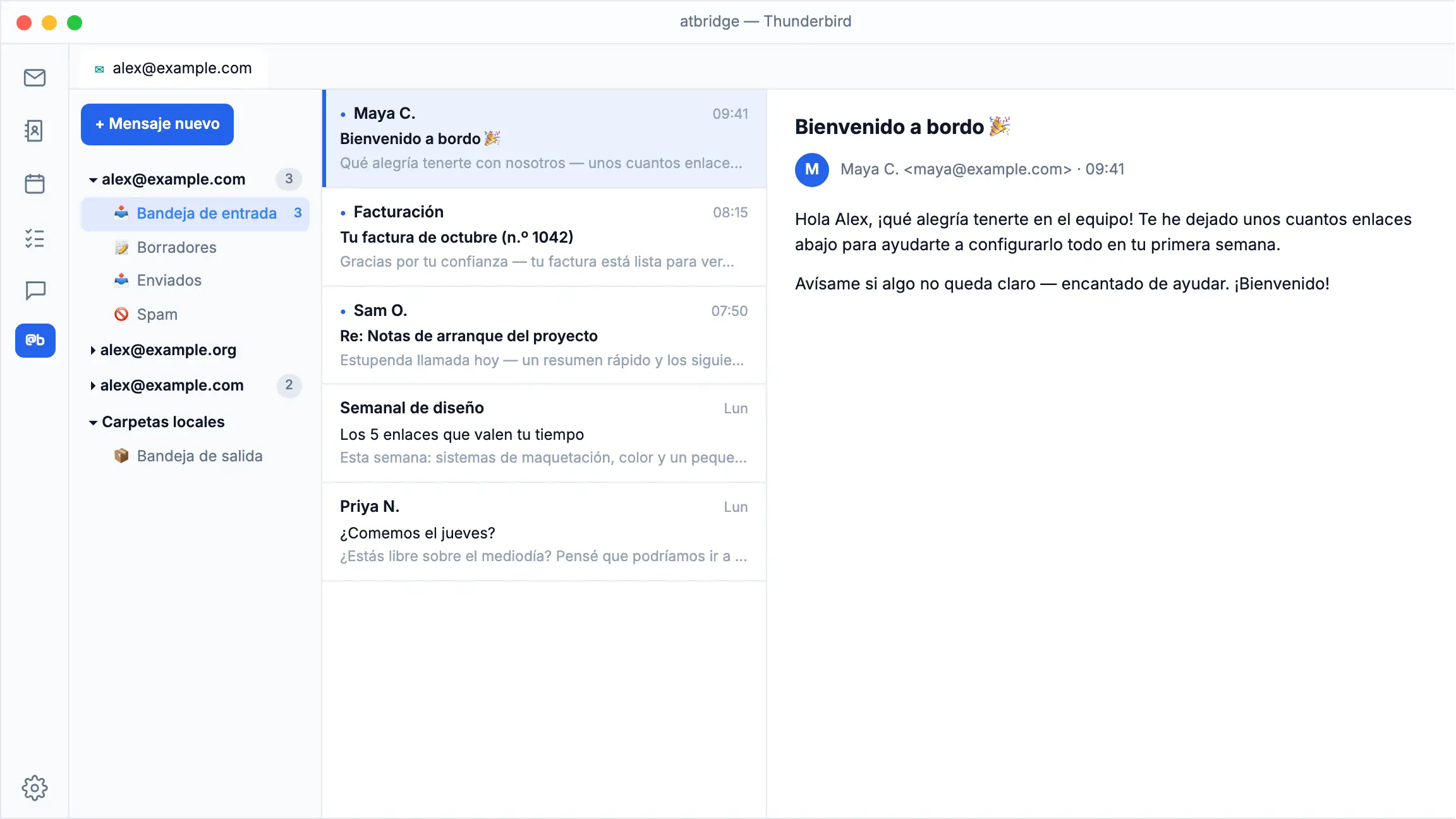This screenshot has height=819, width=1456.
Task: Click Maya C. avatar circle M
Action: pyautogui.click(x=812, y=169)
